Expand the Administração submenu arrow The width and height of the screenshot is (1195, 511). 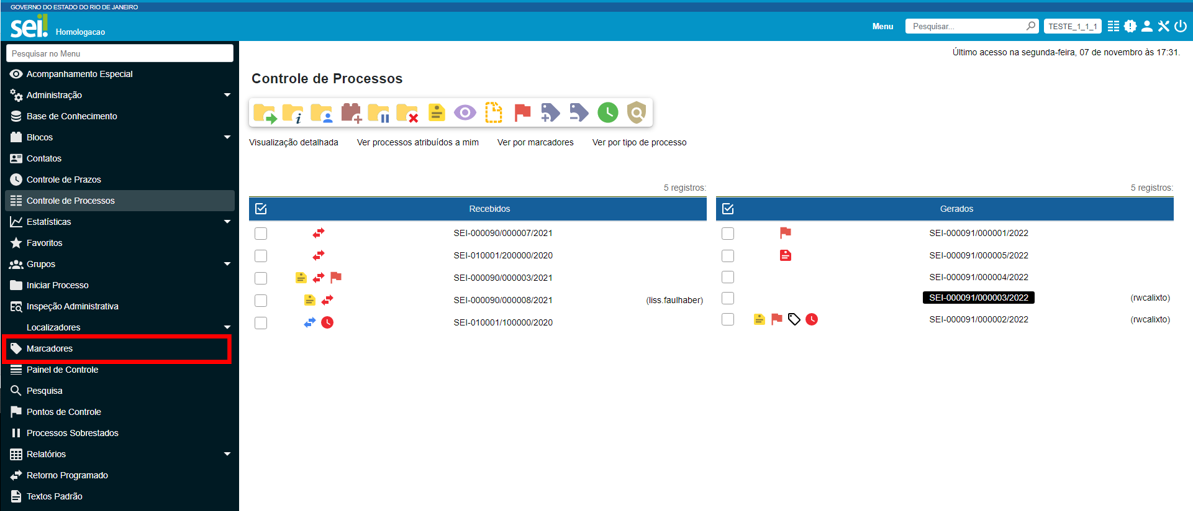(x=227, y=95)
